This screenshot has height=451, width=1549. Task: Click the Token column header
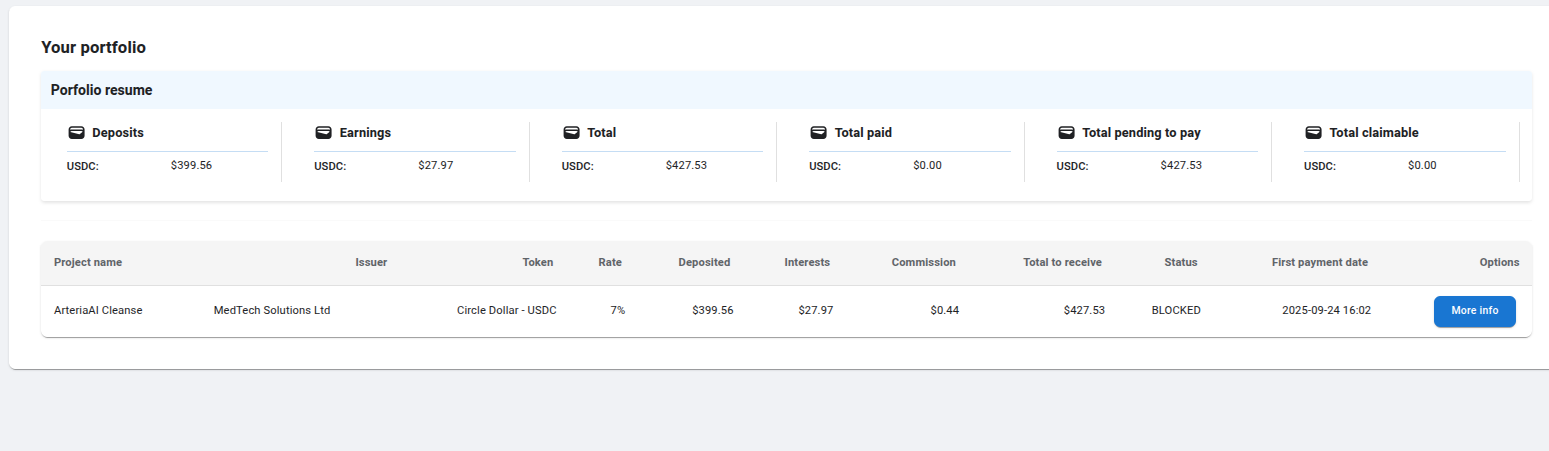tap(537, 263)
